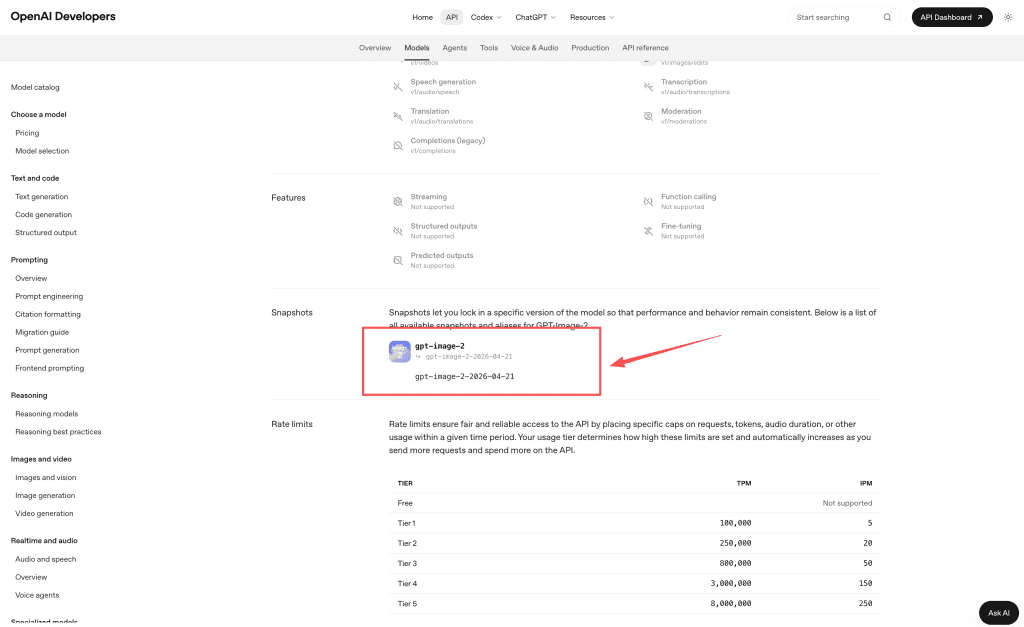Open Prompt generation in the sidebar
The height and width of the screenshot is (627, 1024).
[x=47, y=350]
